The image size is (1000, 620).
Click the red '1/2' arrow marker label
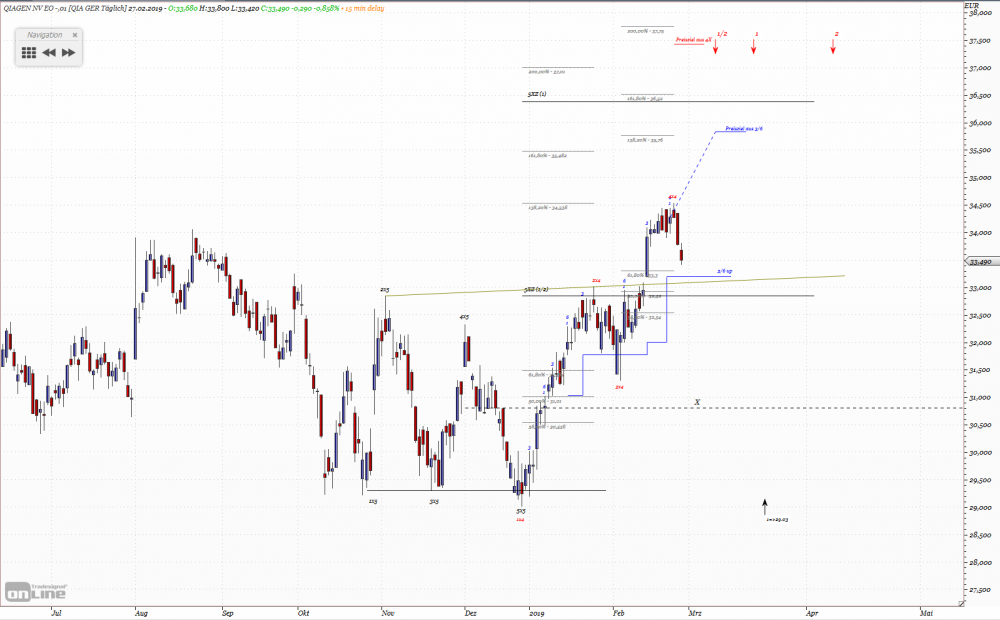tap(722, 34)
